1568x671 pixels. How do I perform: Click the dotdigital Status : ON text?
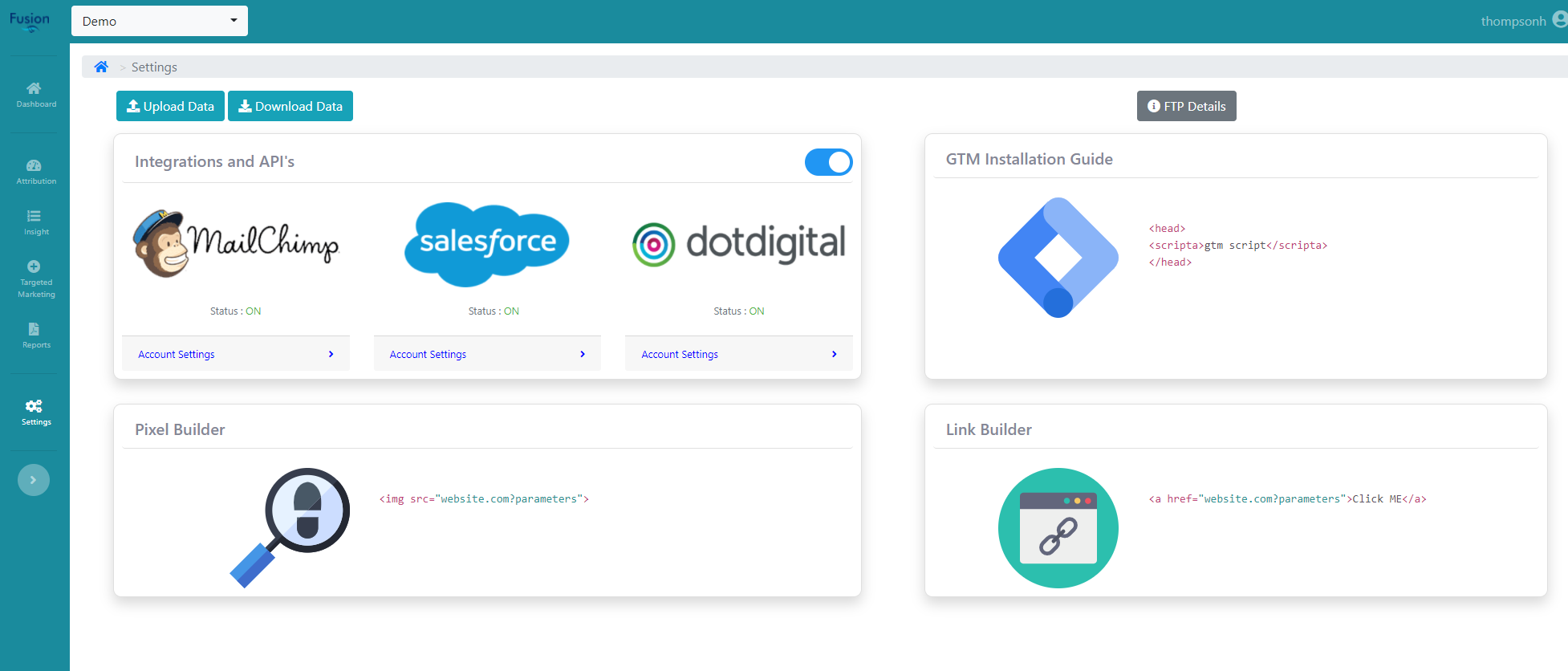[739, 311]
